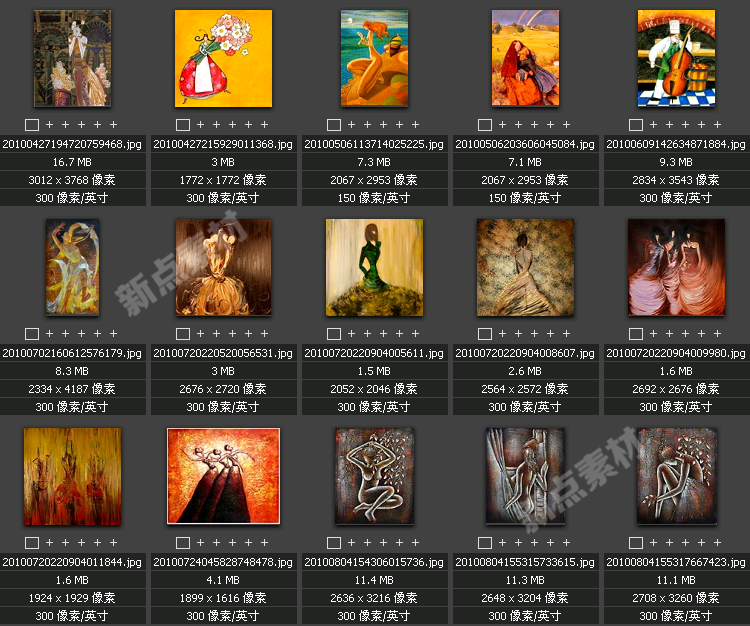Open the red-yellow abstract figures thumbnail

(73, 476)
